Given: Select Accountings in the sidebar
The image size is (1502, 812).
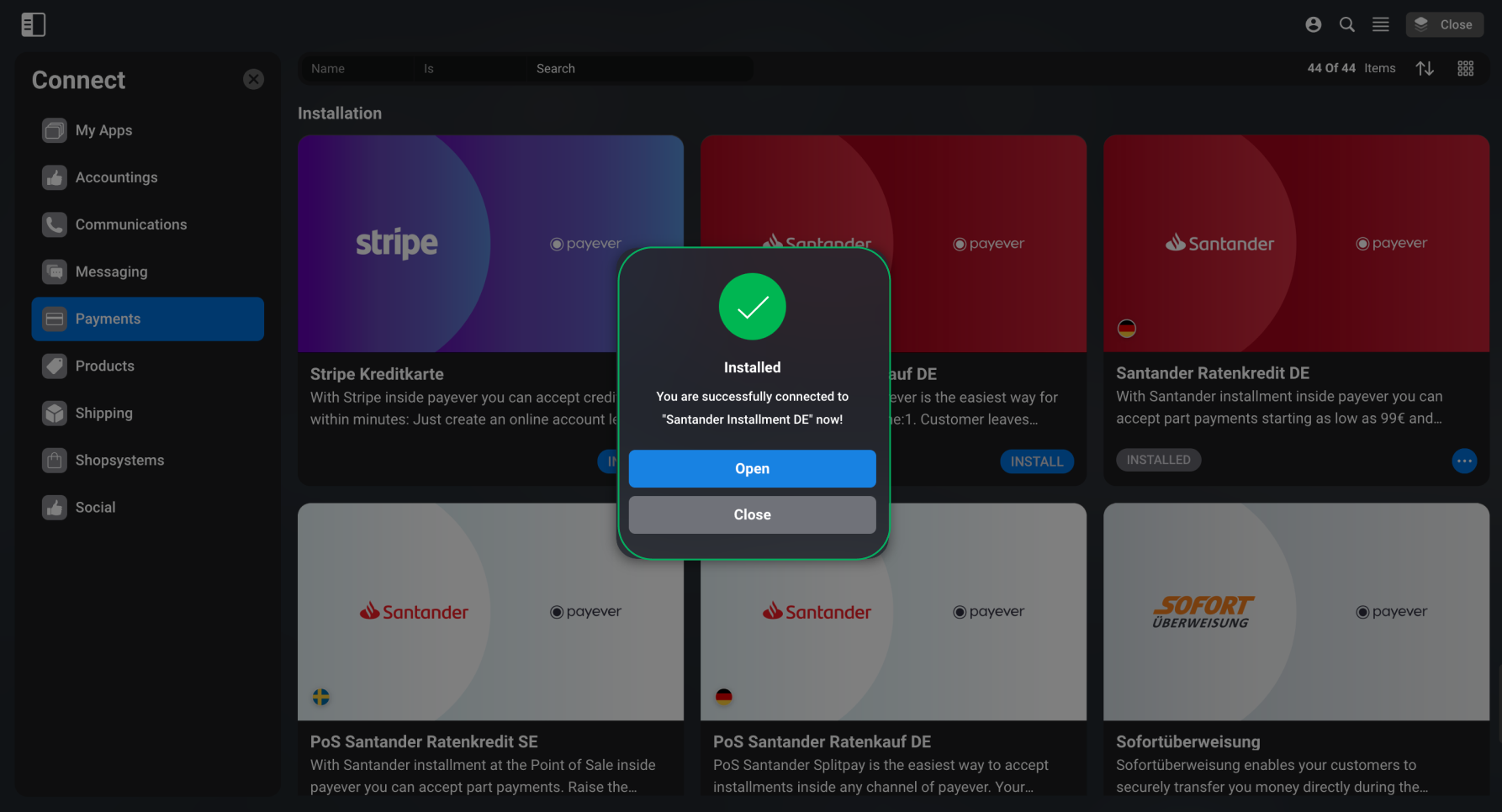Looking at the screenshot, I should pos(148,177).
